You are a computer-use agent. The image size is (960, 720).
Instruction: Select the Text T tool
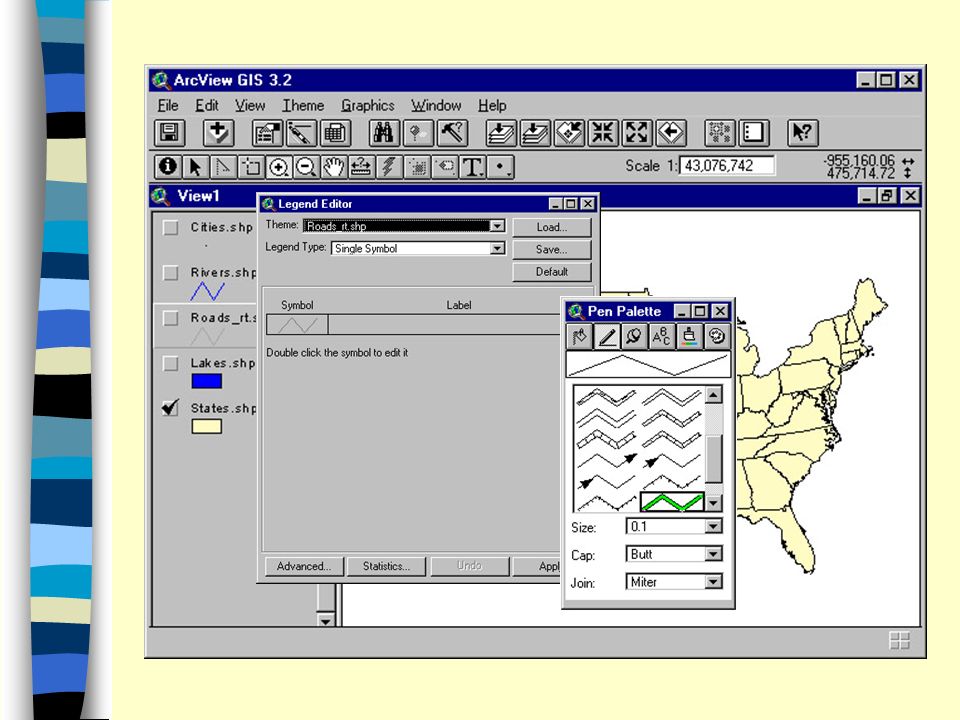click(472, 167)
